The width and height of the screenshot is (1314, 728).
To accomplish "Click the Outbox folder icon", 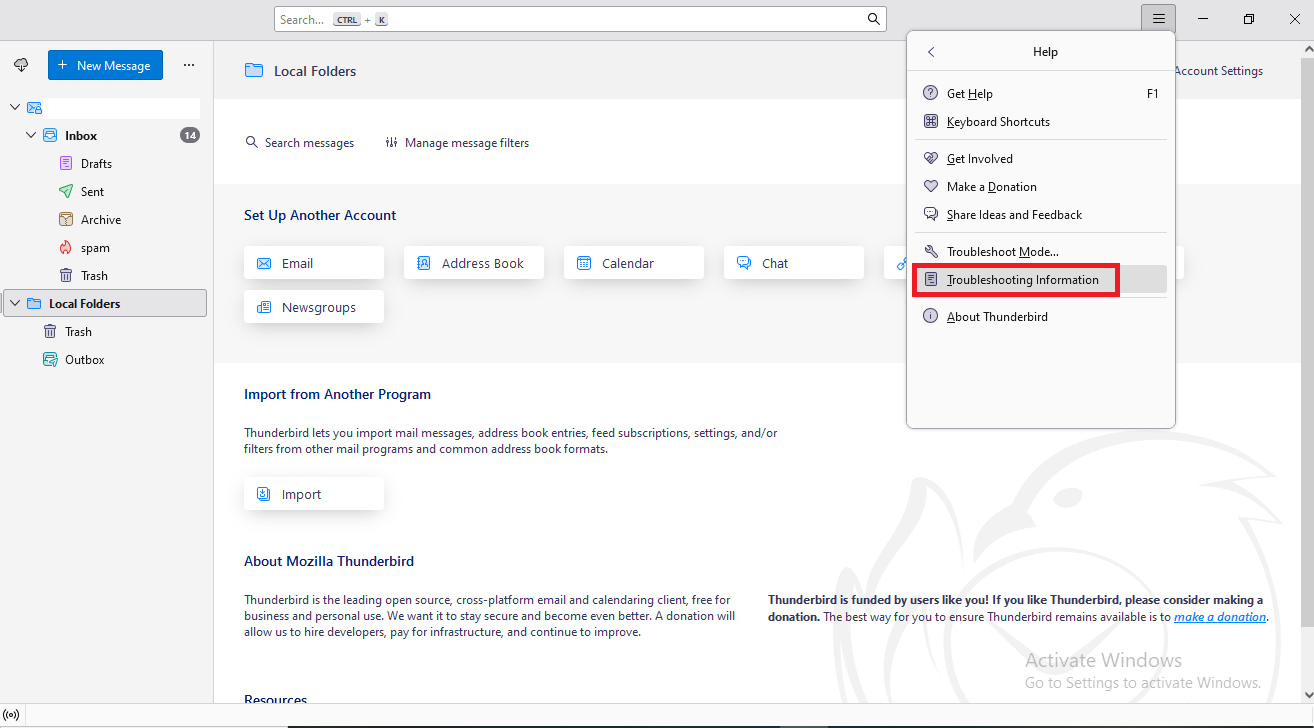I will coord(50,360).
